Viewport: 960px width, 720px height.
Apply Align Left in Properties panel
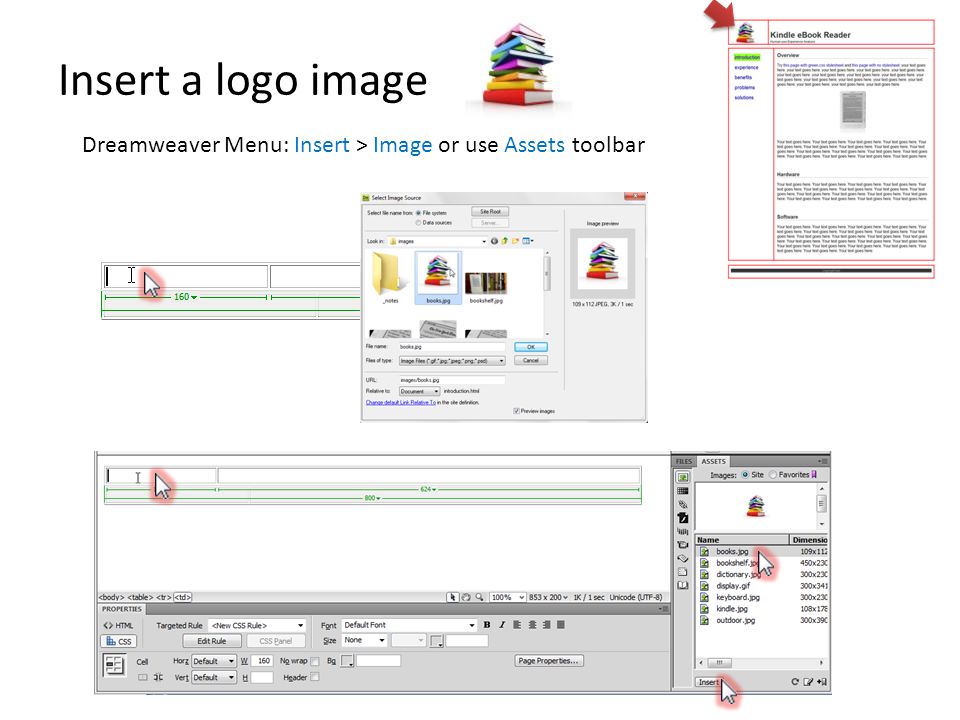[x=517, y=625]
